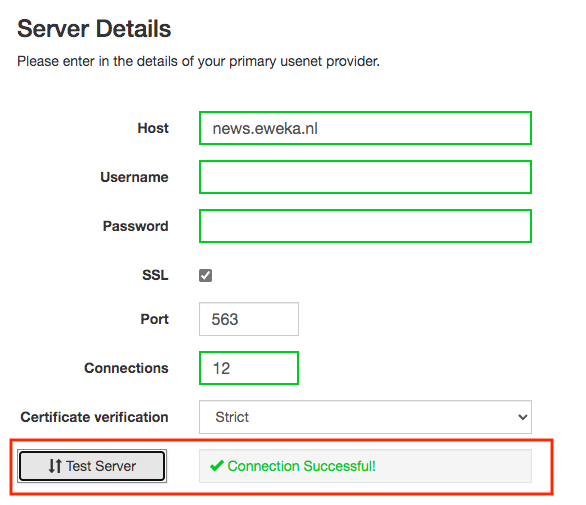The width and height of the screenshot is (586, 505).
Task: Select the Port field showing 563
Action: tap(249, 319)
